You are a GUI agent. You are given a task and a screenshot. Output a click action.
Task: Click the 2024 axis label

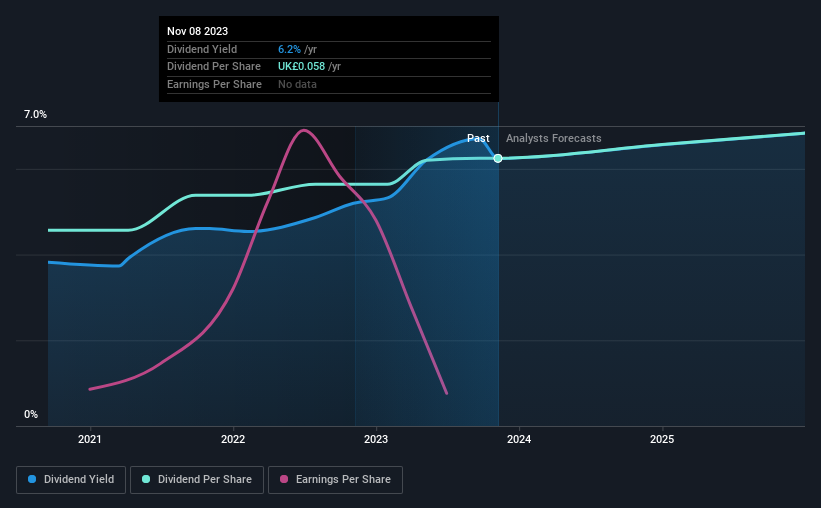tap(519, 439)
